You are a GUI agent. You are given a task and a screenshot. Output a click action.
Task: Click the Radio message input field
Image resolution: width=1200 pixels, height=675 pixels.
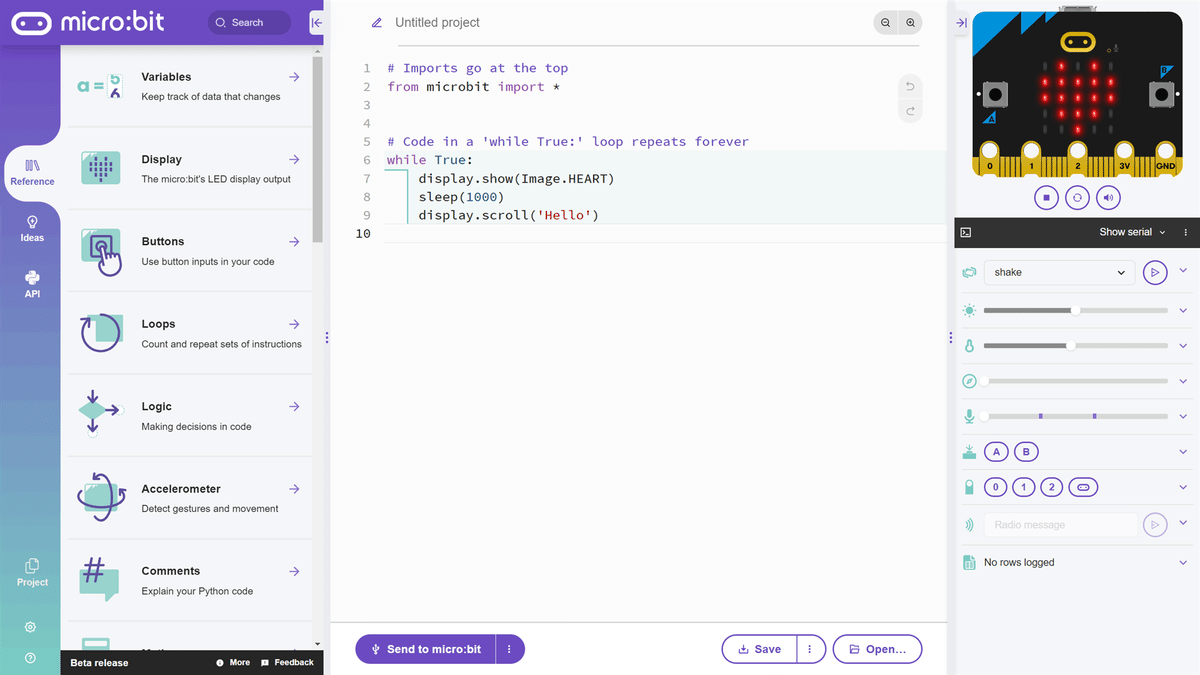1060,524
